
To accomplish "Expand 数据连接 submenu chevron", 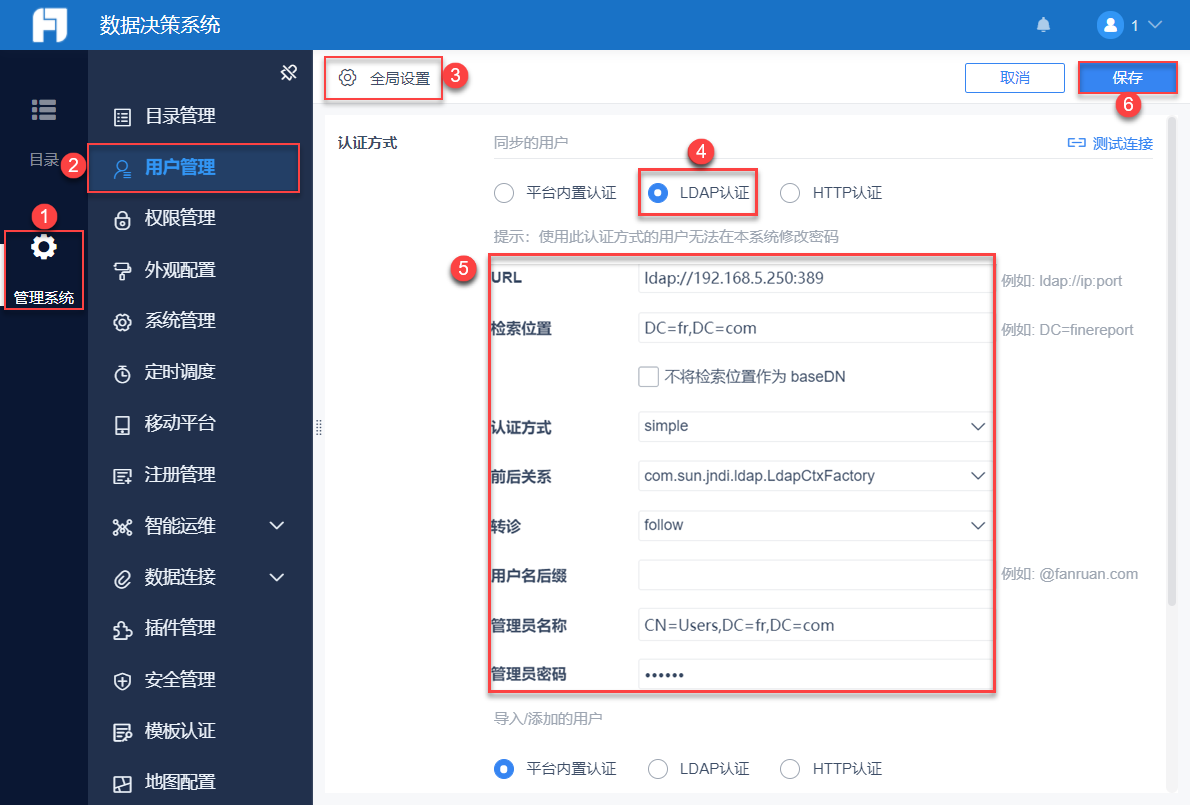I will click(x=277, y=577).
